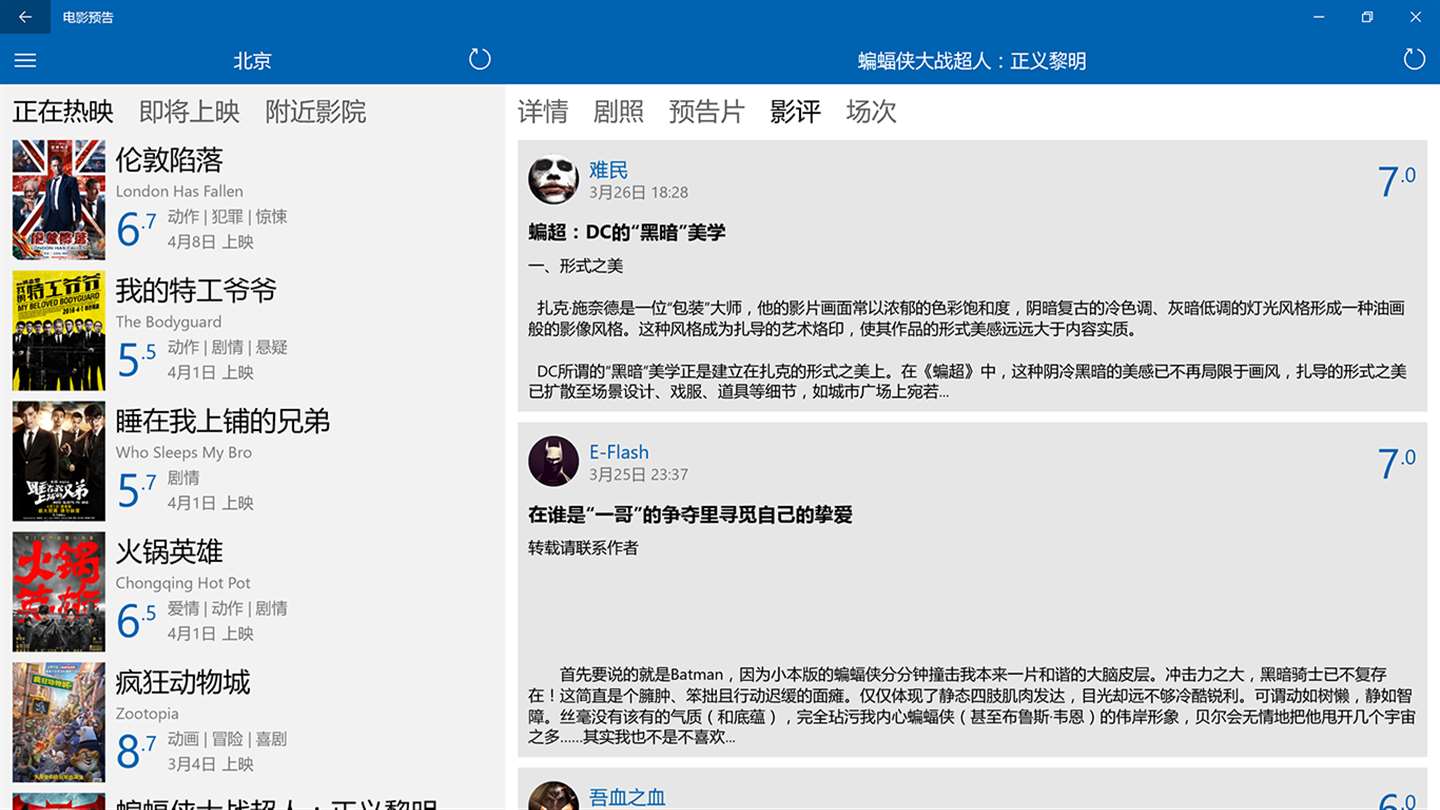Open the reviewer name 吾血之血

[627, 797]
